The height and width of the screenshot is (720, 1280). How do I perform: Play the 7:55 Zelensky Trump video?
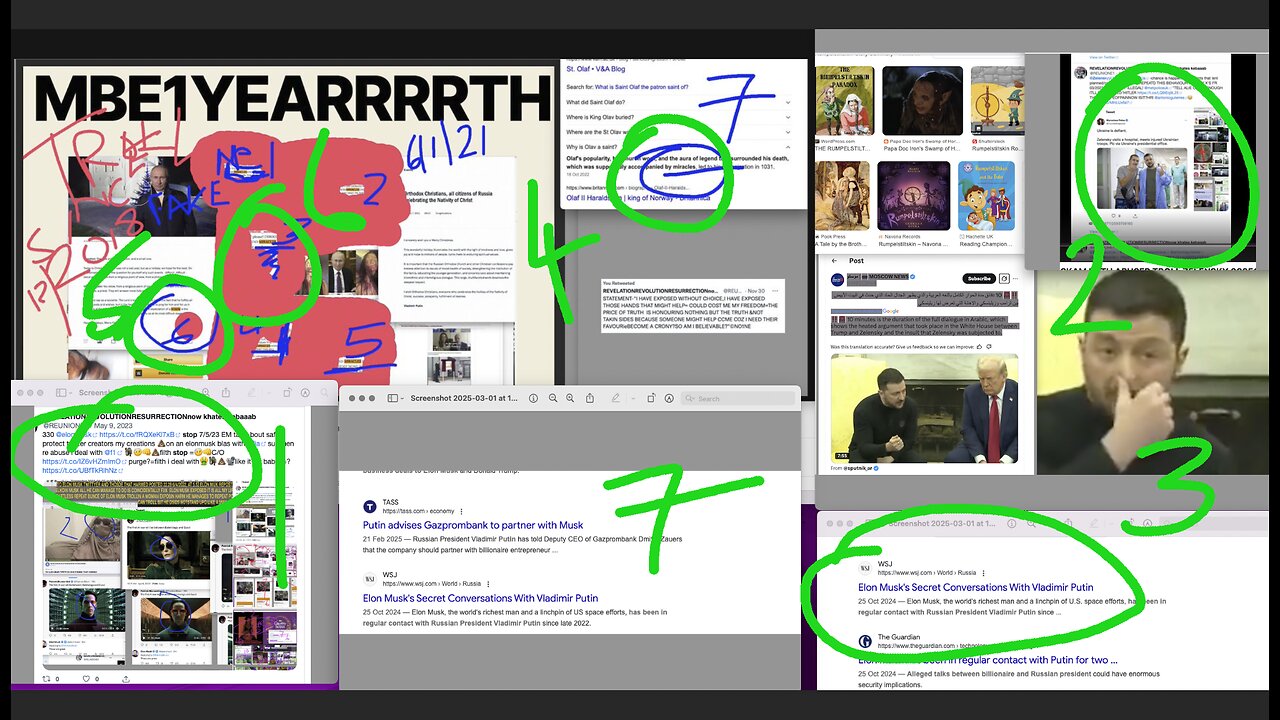point(925,408)
